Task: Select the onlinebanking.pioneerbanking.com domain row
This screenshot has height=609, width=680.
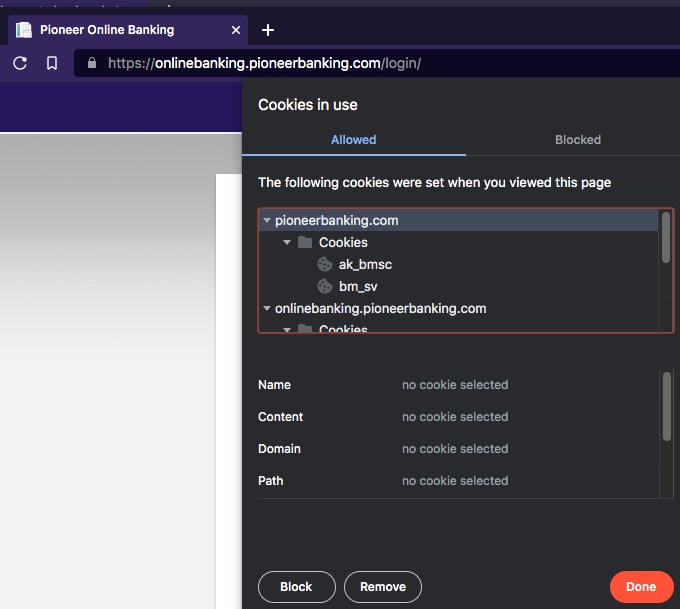Action: pyautogui.click(x=459, y=308)
